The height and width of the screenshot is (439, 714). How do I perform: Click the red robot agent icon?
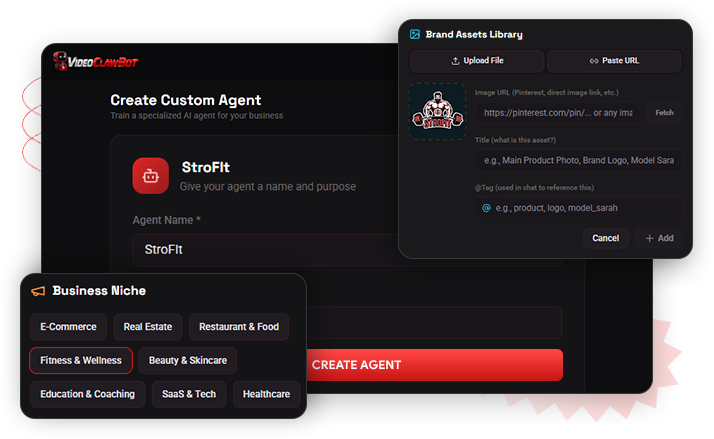[151, 176]
